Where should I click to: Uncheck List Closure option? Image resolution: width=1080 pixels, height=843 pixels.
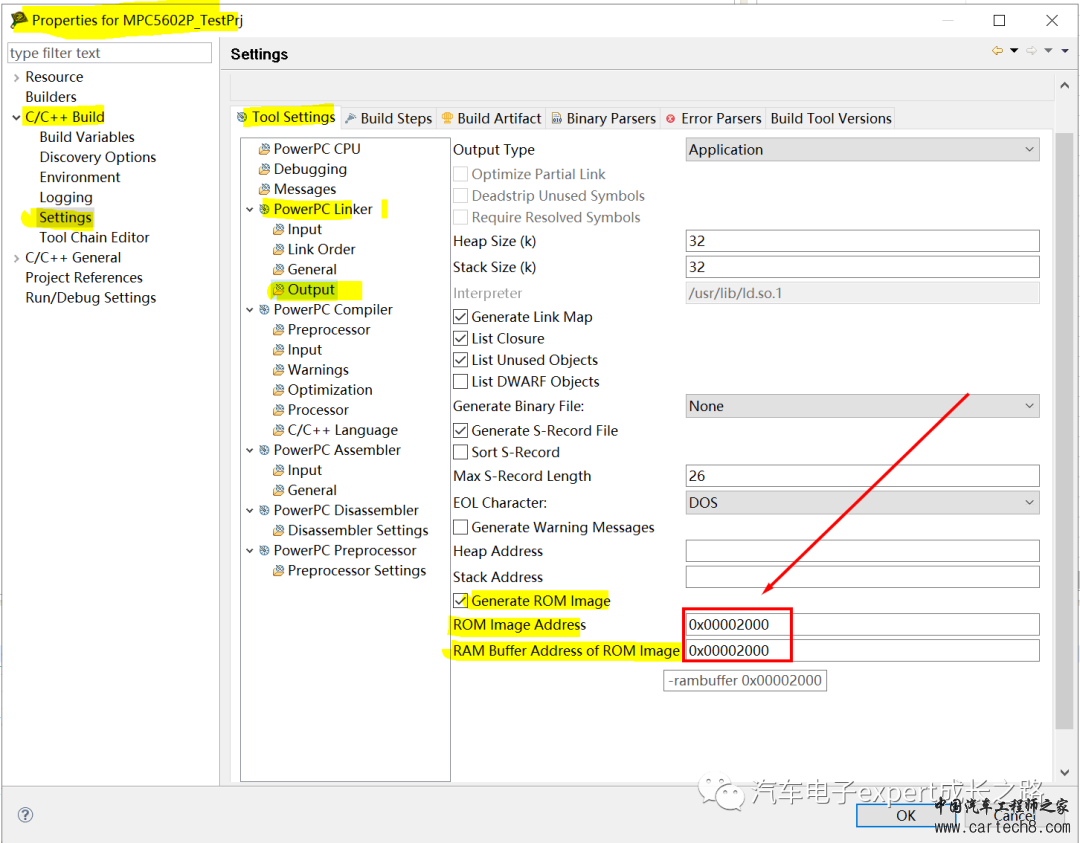click(461, 338)
